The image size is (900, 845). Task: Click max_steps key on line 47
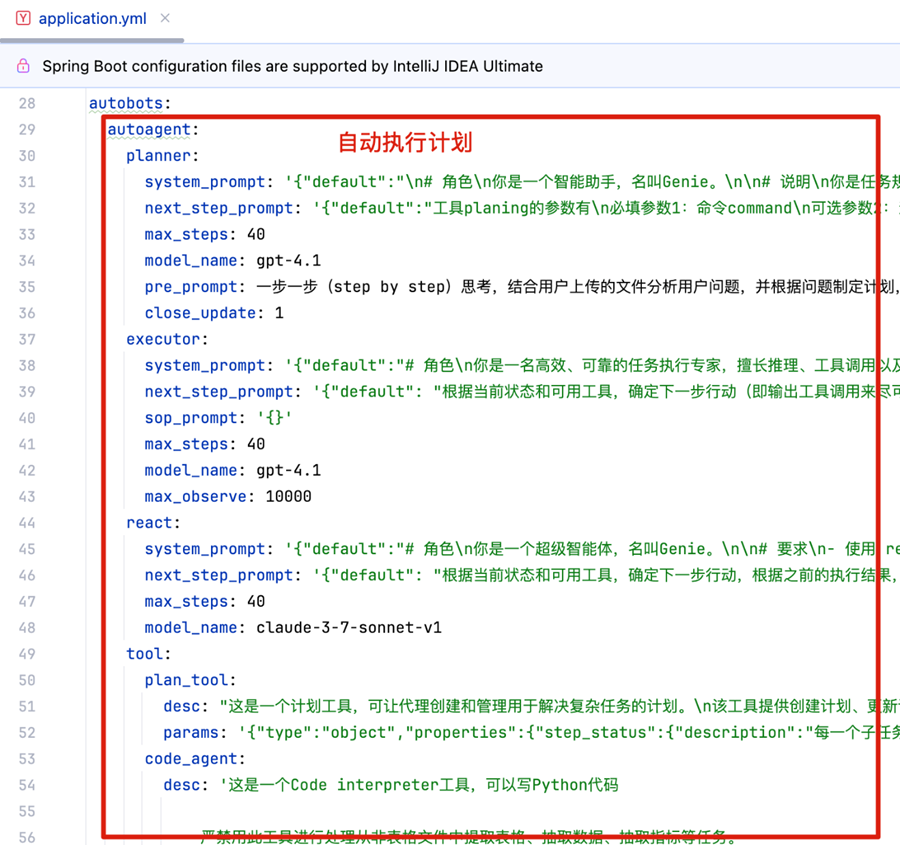pos(186,602)
